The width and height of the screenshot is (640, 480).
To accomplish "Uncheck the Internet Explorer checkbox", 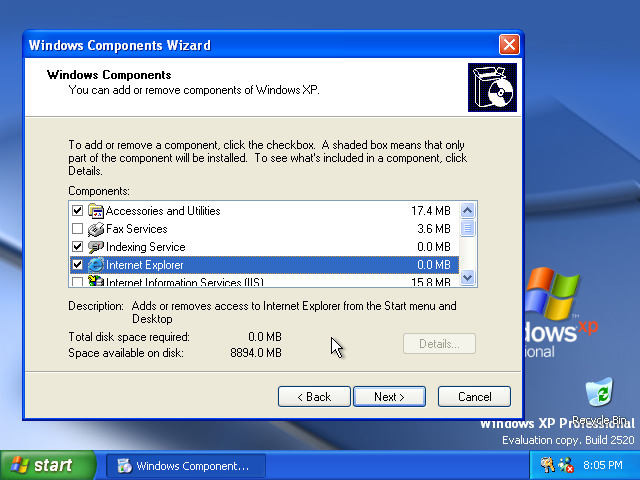I will pyautogui.click(x=77, y=264).
